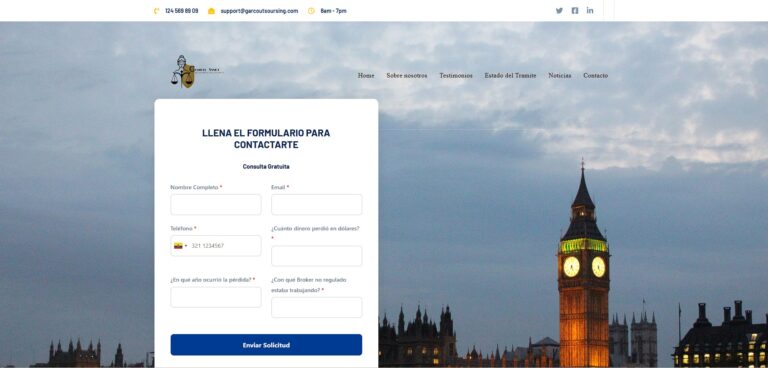Click the email envelope icon

click(212, 11)
